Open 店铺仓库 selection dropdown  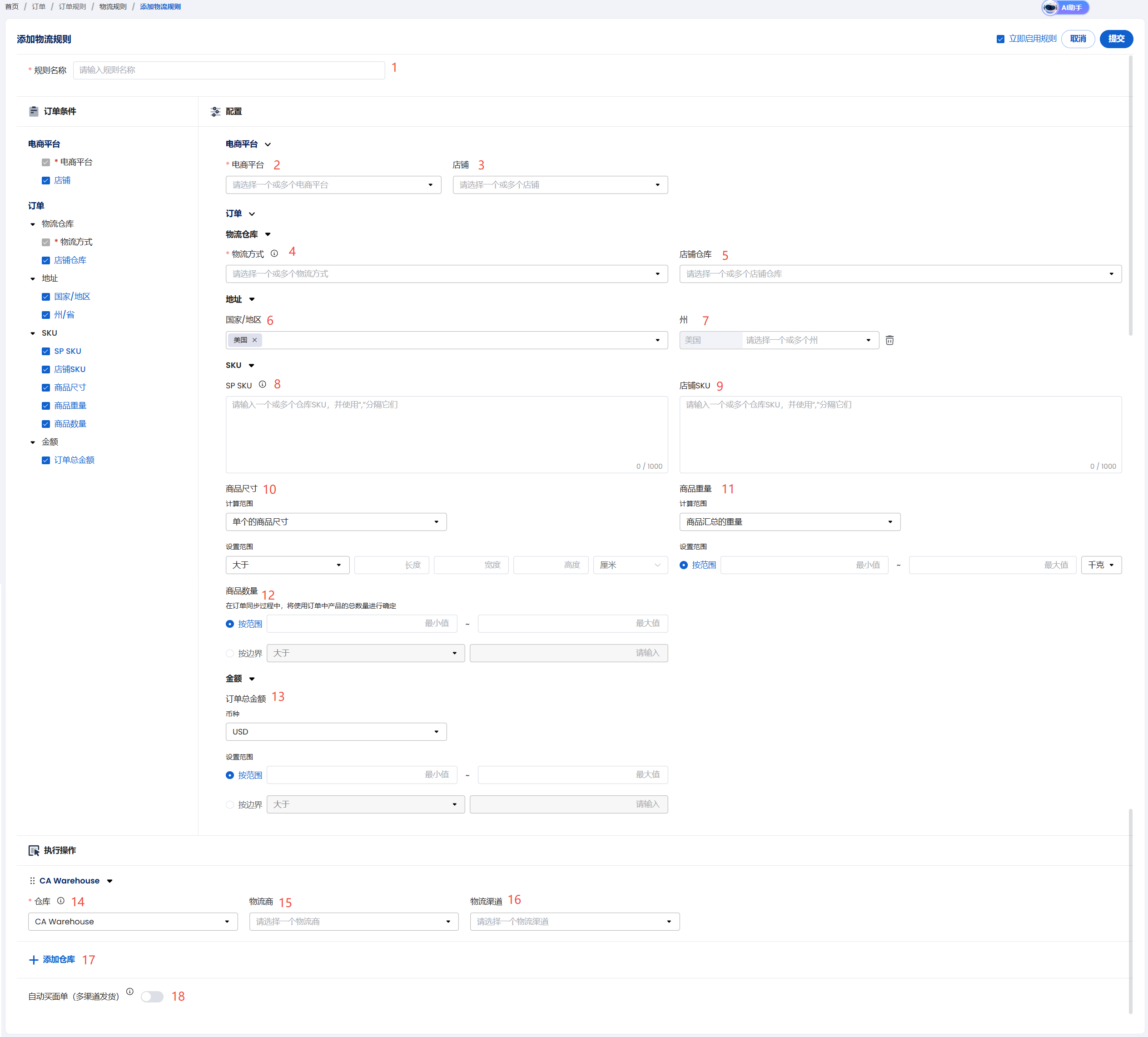[x=901, y=274]
